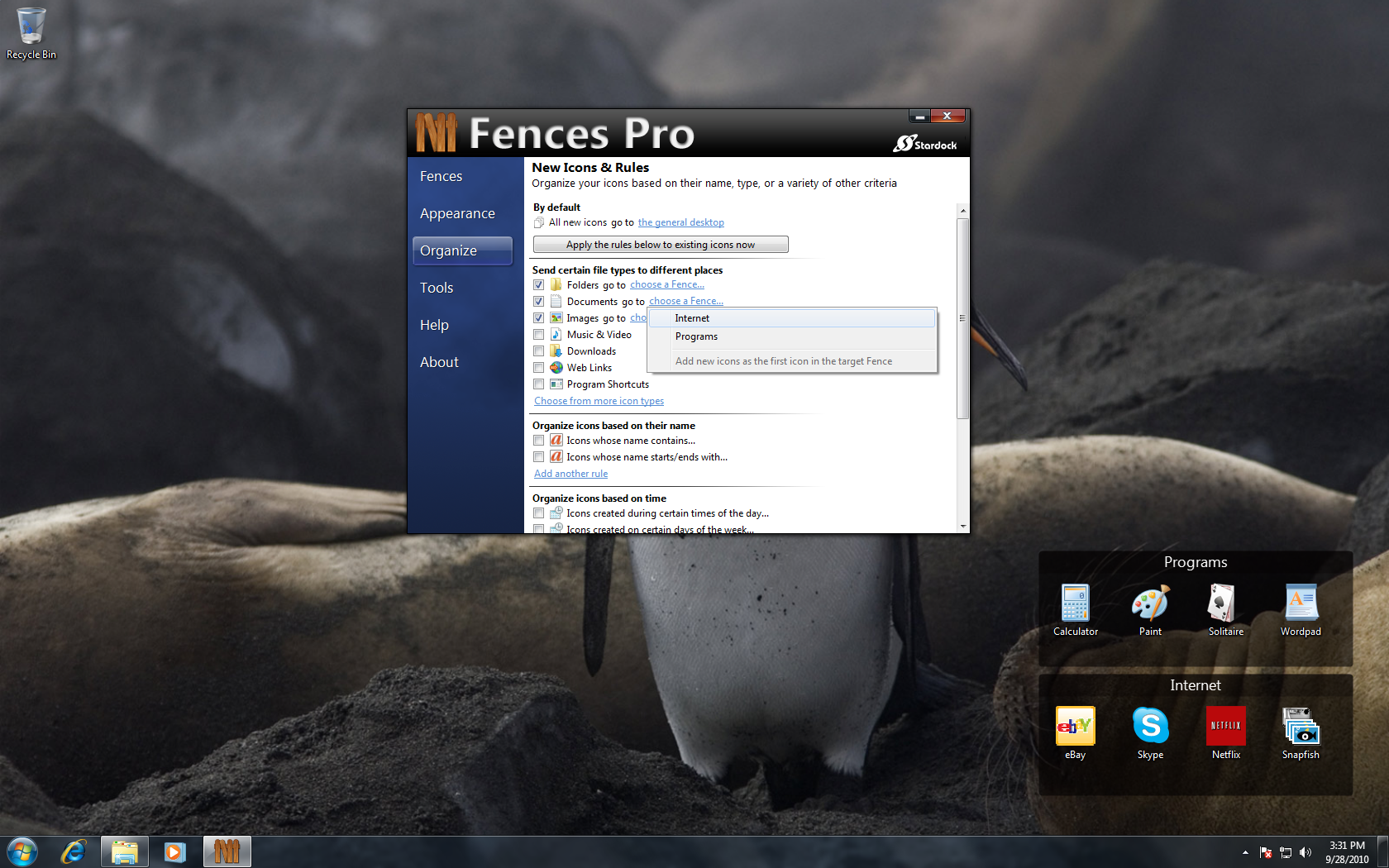Click the Programs fence title
Viewport: 1389px width, 868px height.
click(1196, 562)
